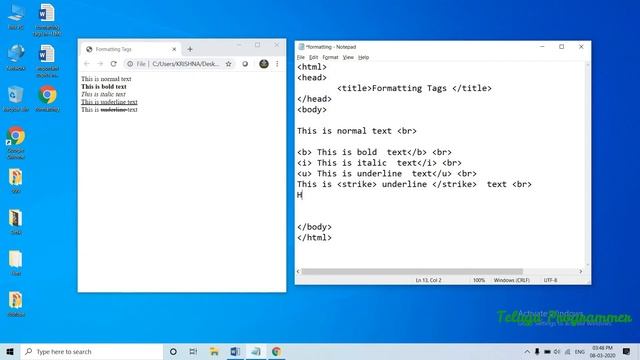Click Chrome's Back arrow button
This screenshot has width=640, height=360.
87,64
